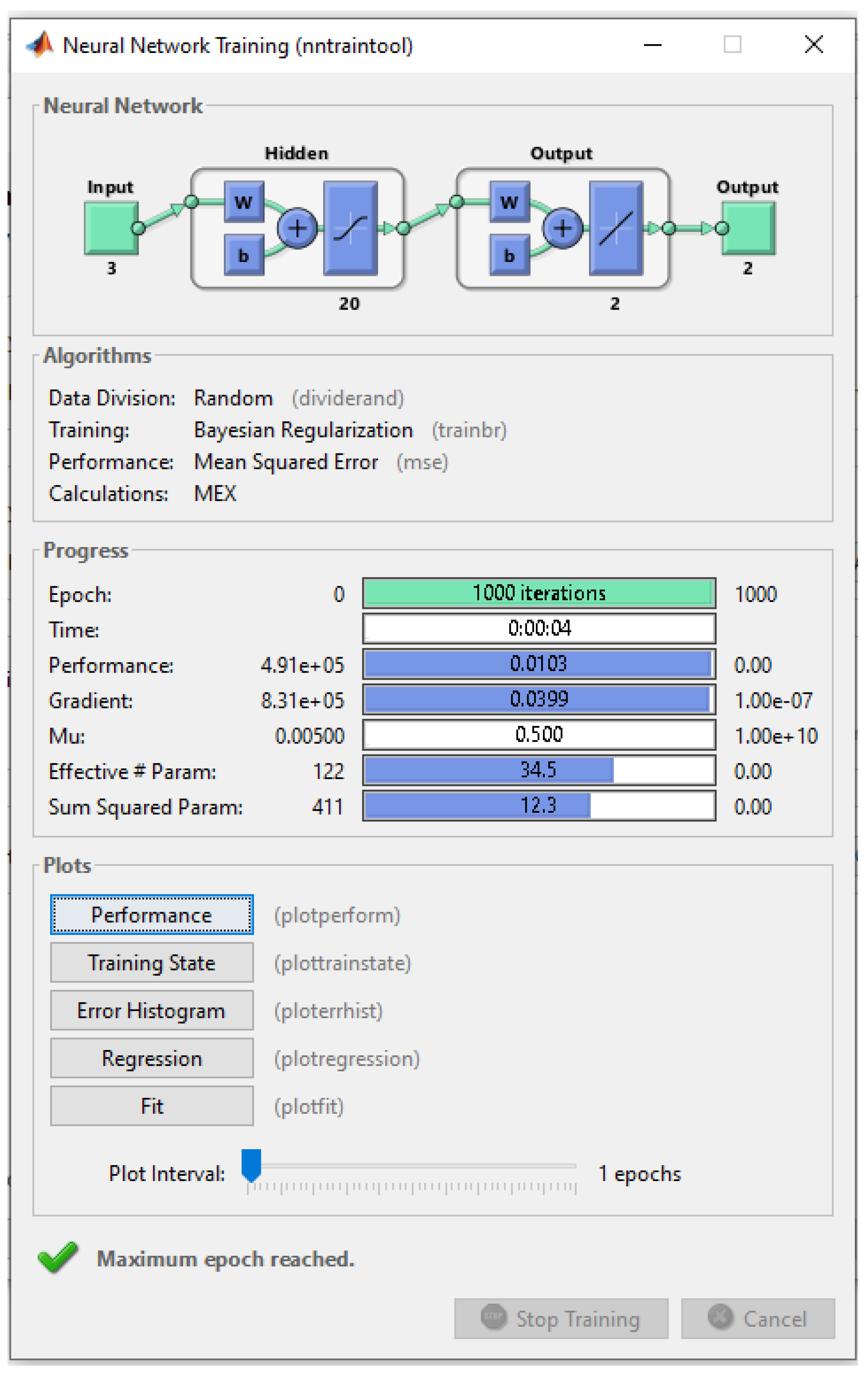The height and width of the screenshot is (1375, 868).
Task: Show the Error Histogram plot
Action: [152, 1010]
